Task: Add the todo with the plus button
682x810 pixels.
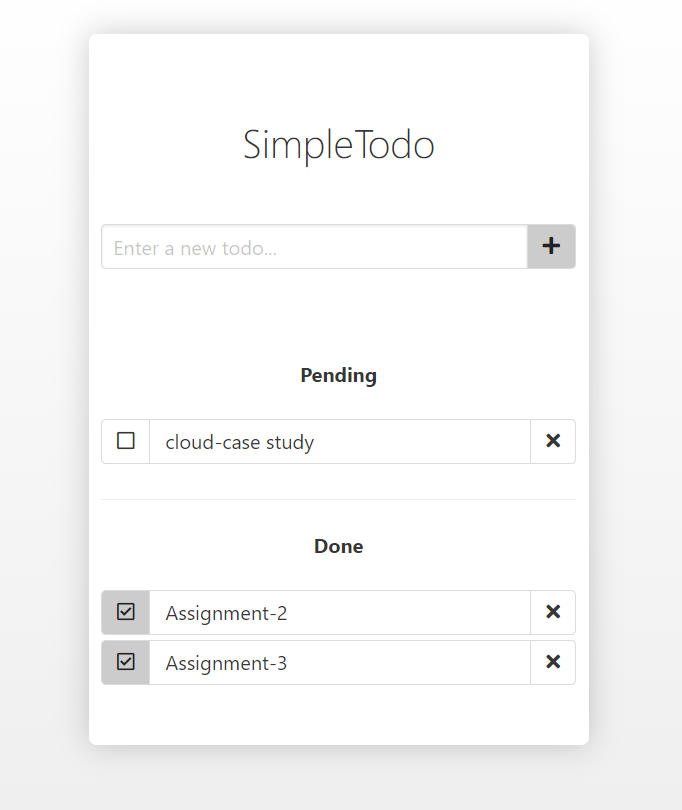Action: pyautogui.click(x=551, y=246)
